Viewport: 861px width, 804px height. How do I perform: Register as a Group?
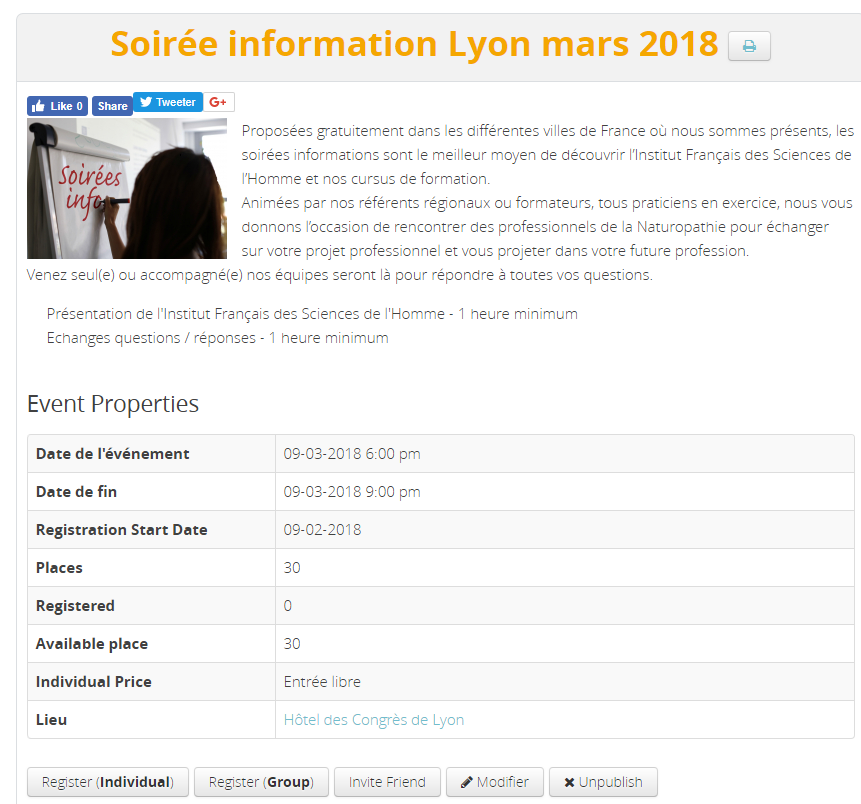[x=261, y=782]
